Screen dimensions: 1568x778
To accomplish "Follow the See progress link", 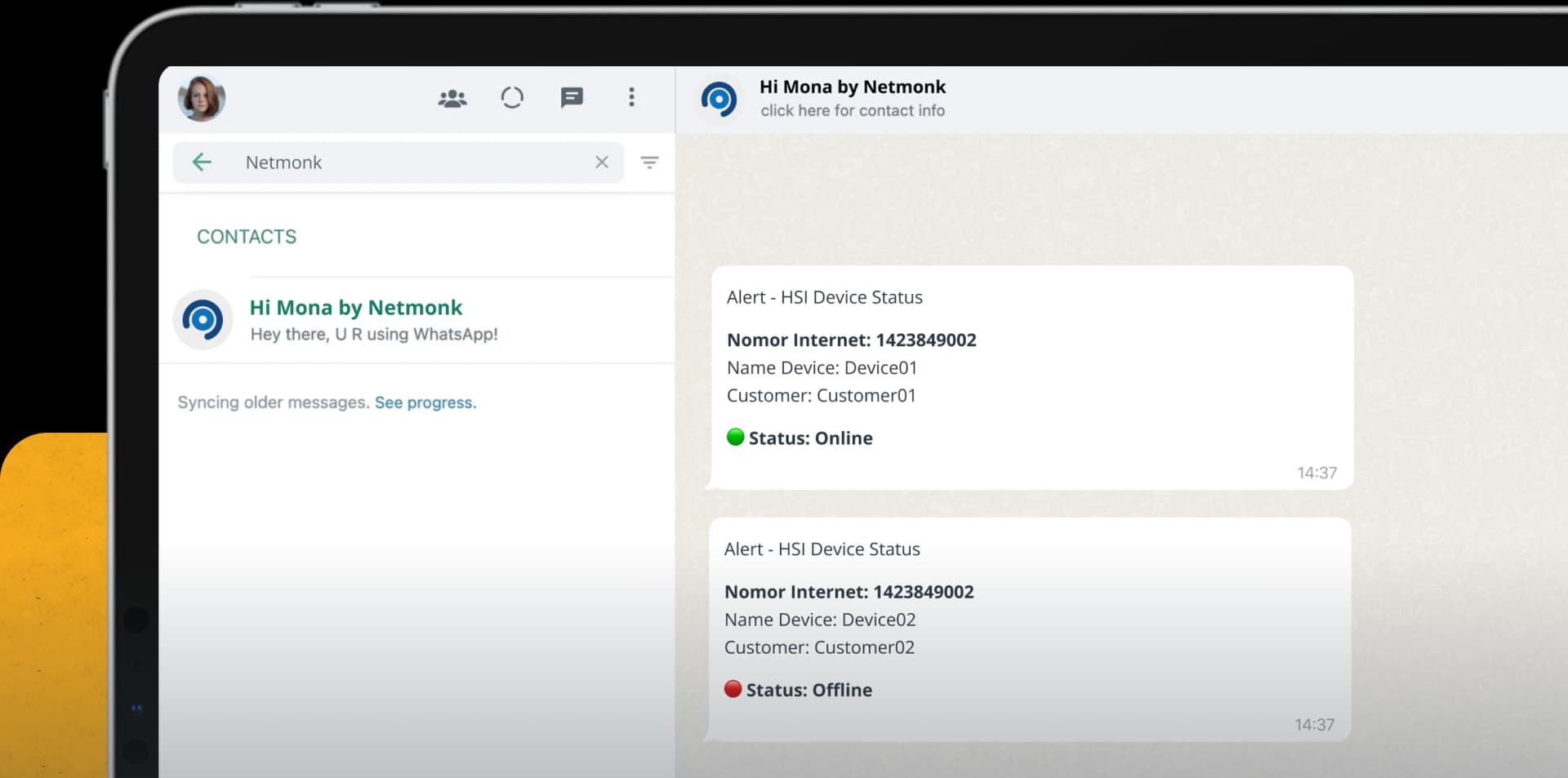I will (425, 402).
